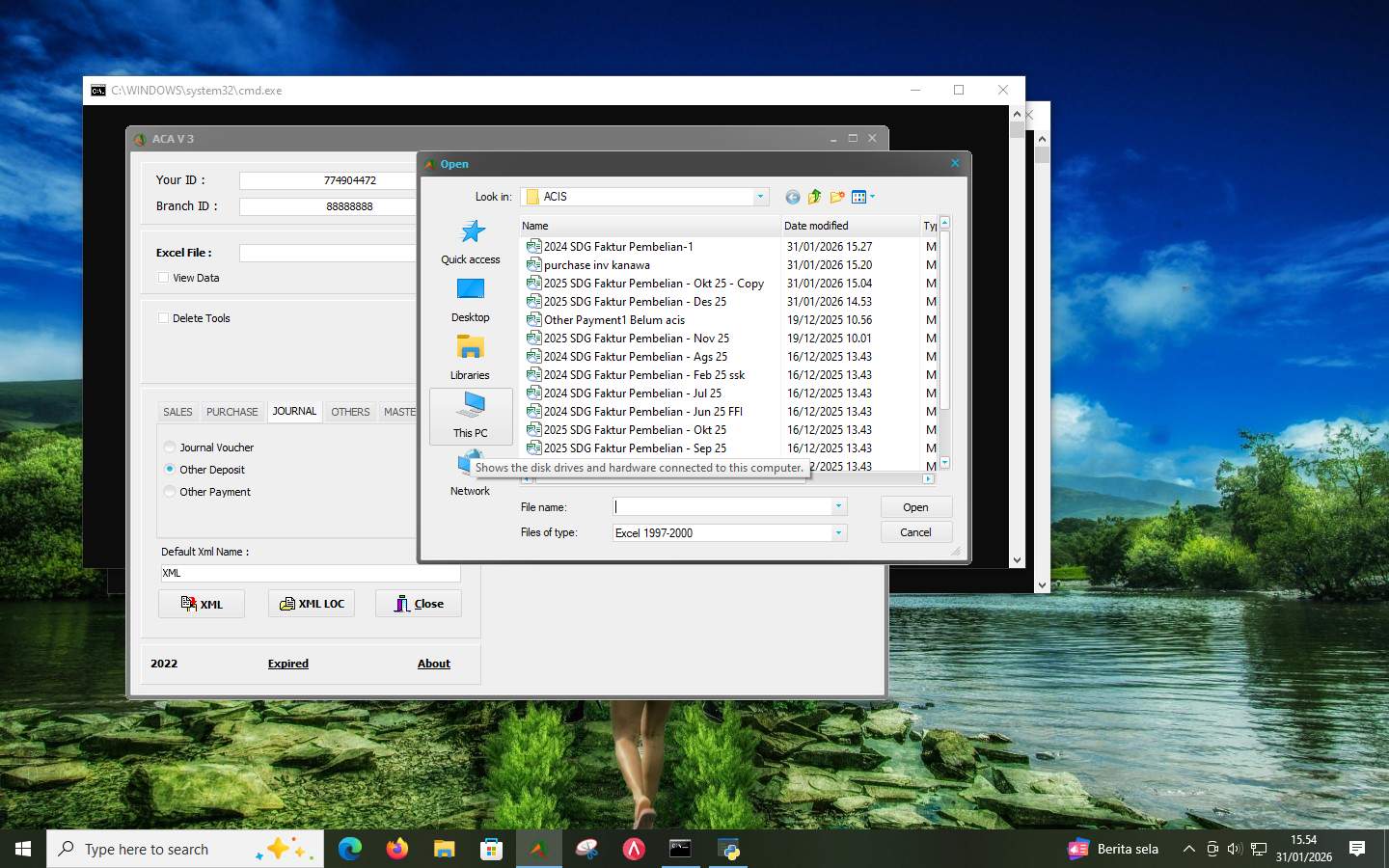Enable the View Data checkbox
The height and width of the screenshot is (868, 1389).
click(164, 277)
